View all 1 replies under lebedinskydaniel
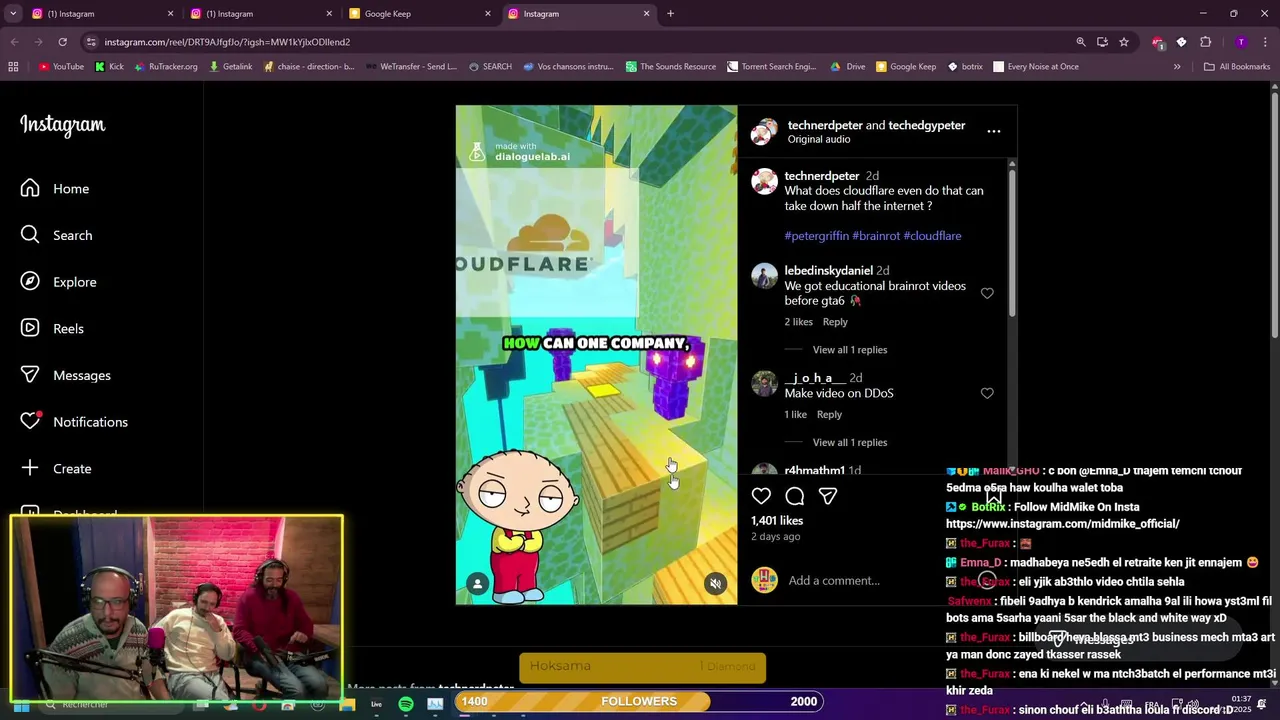This screenshot has height=720, width=1280. tap(850, 350)
